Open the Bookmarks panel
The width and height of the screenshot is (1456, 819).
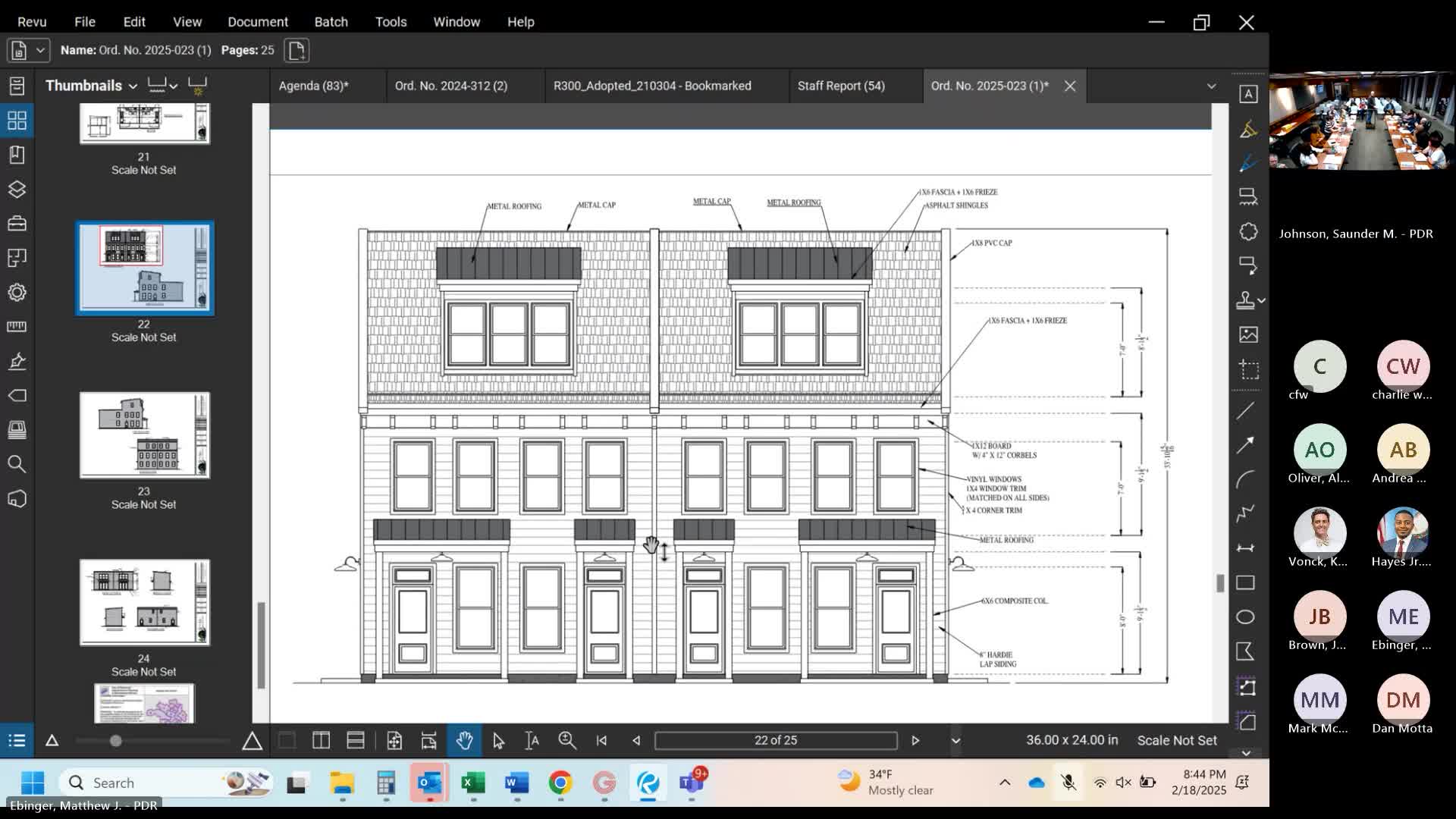click(17, 155)
